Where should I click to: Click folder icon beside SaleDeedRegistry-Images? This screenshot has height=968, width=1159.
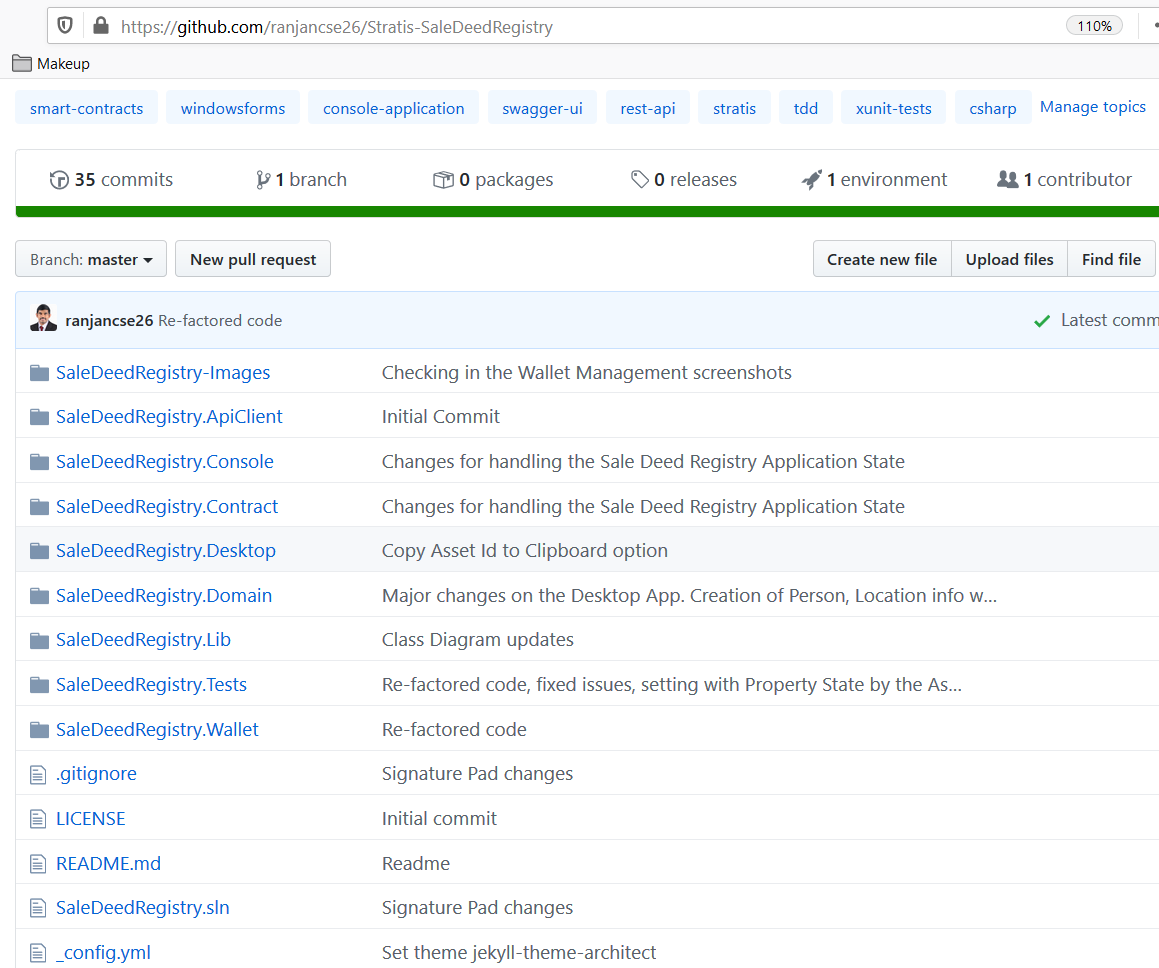39,372
